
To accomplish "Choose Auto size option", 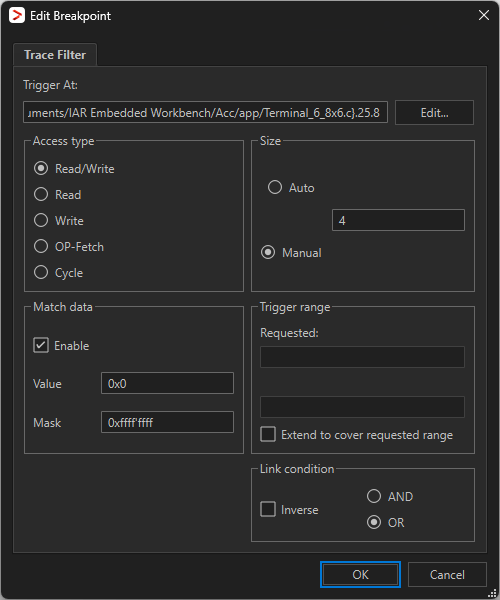I will point(291,188).
